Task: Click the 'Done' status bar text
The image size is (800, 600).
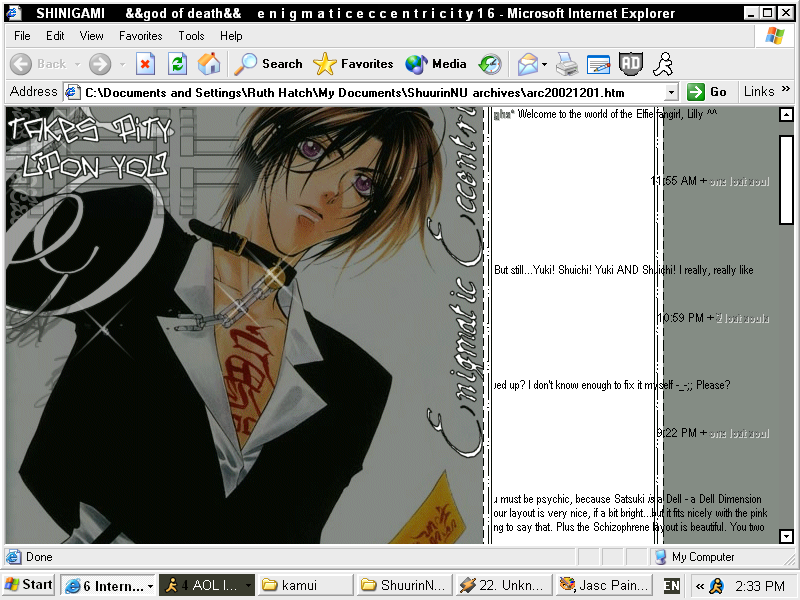Action: tap(39, 557)
